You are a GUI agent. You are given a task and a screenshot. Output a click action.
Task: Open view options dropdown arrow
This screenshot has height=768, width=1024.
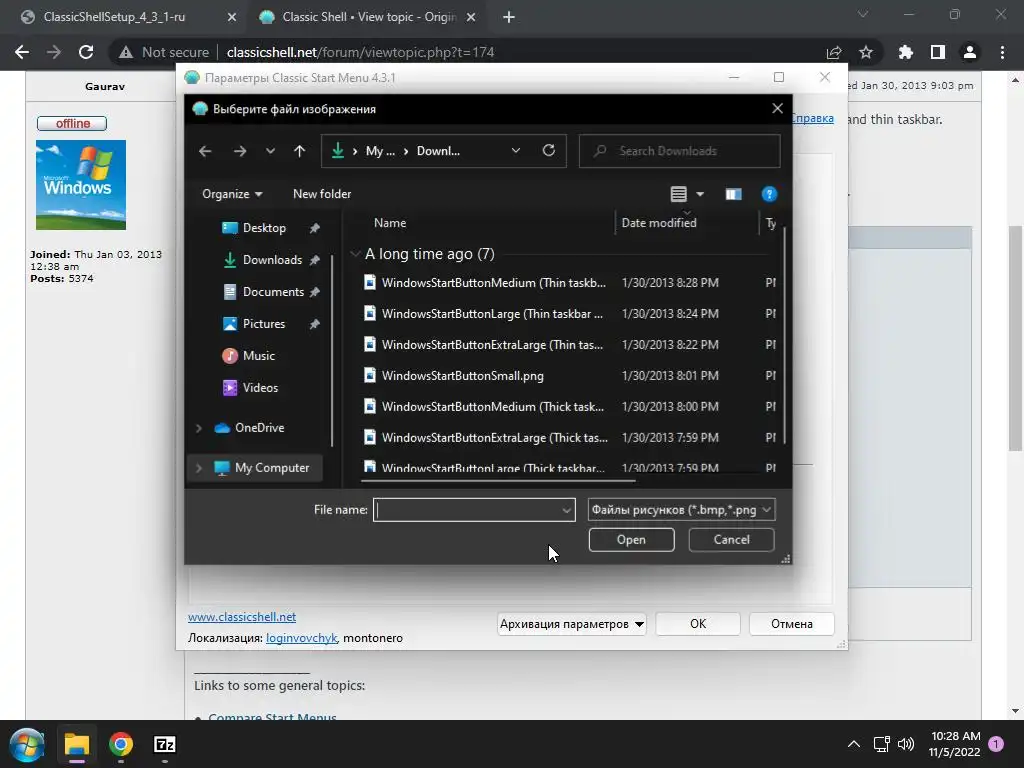tap(700, 194)
